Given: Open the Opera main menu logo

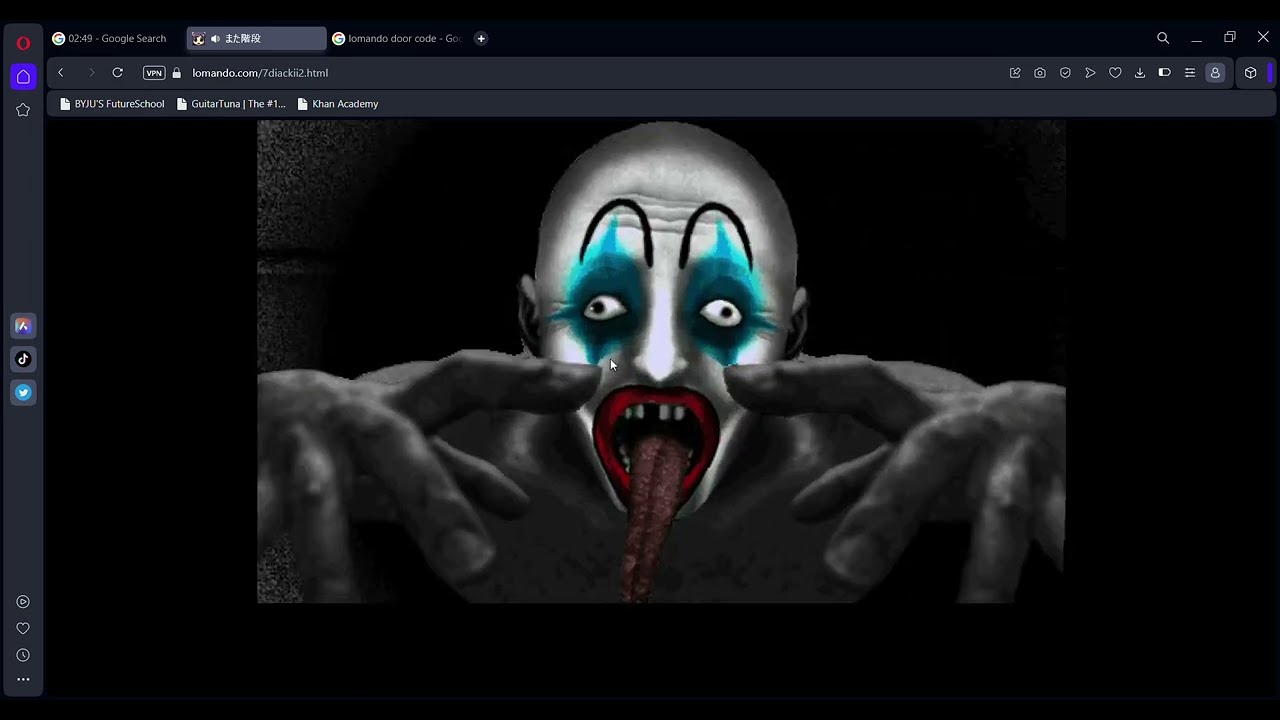Looking at the screenshot, I should pyautogui.click(x=23, y=43).
